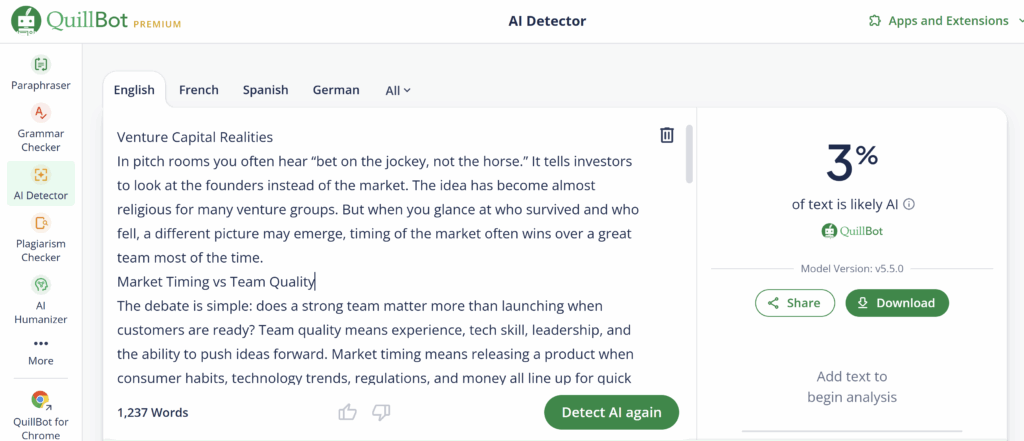Click the Detect AI again button
Screen dimensions: 1024x441
(611, 412)
